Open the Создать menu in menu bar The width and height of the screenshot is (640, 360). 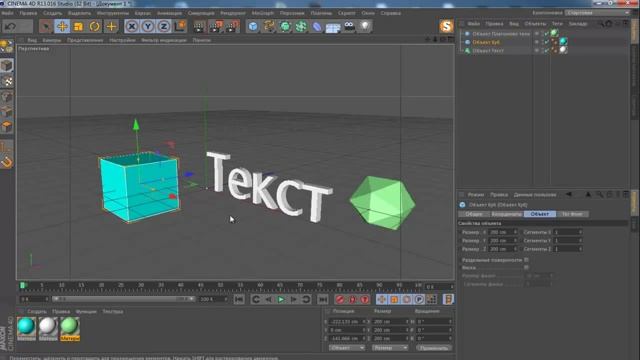click(x=53, y=13)
